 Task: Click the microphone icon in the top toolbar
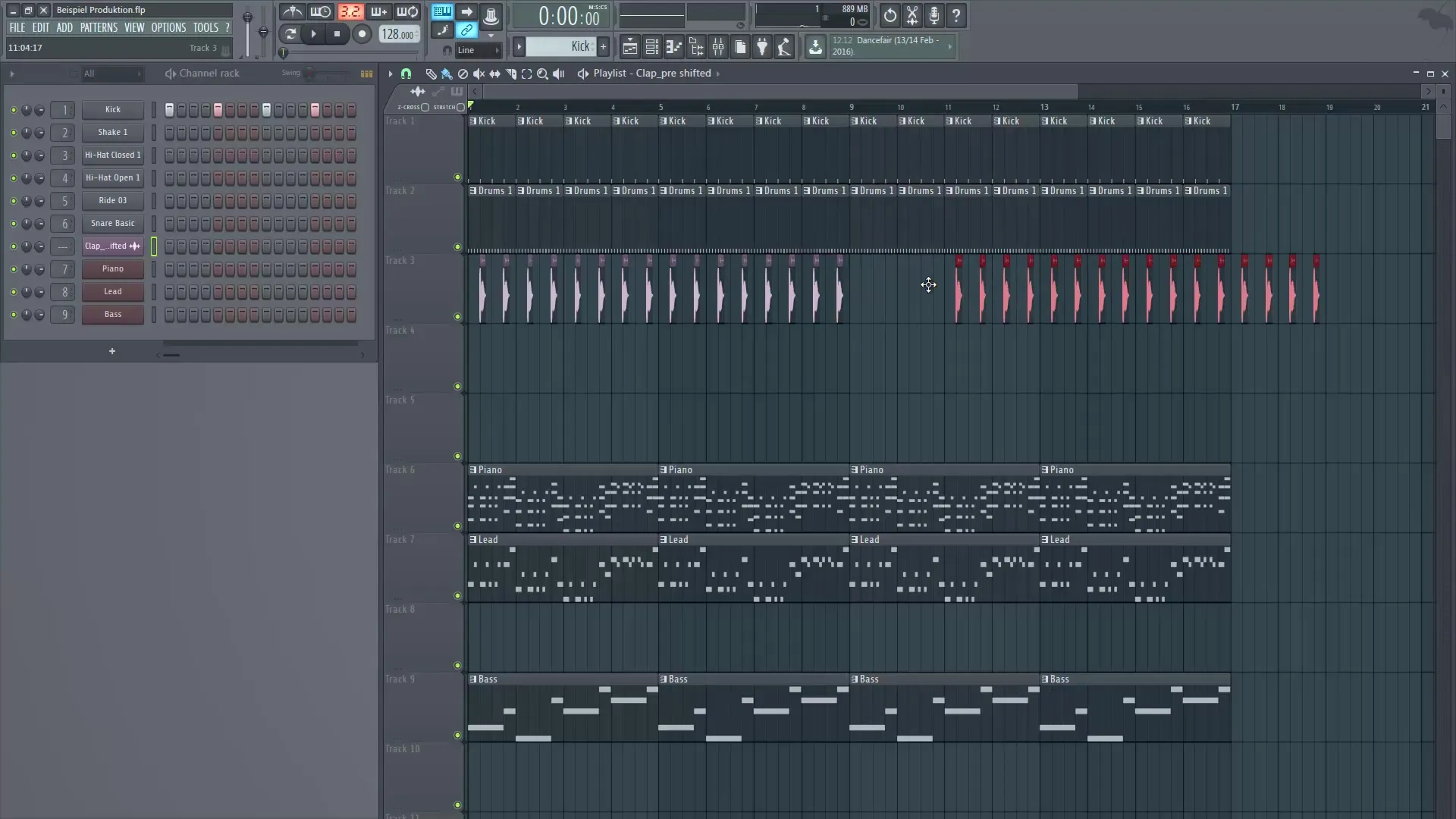pos(933,16)
